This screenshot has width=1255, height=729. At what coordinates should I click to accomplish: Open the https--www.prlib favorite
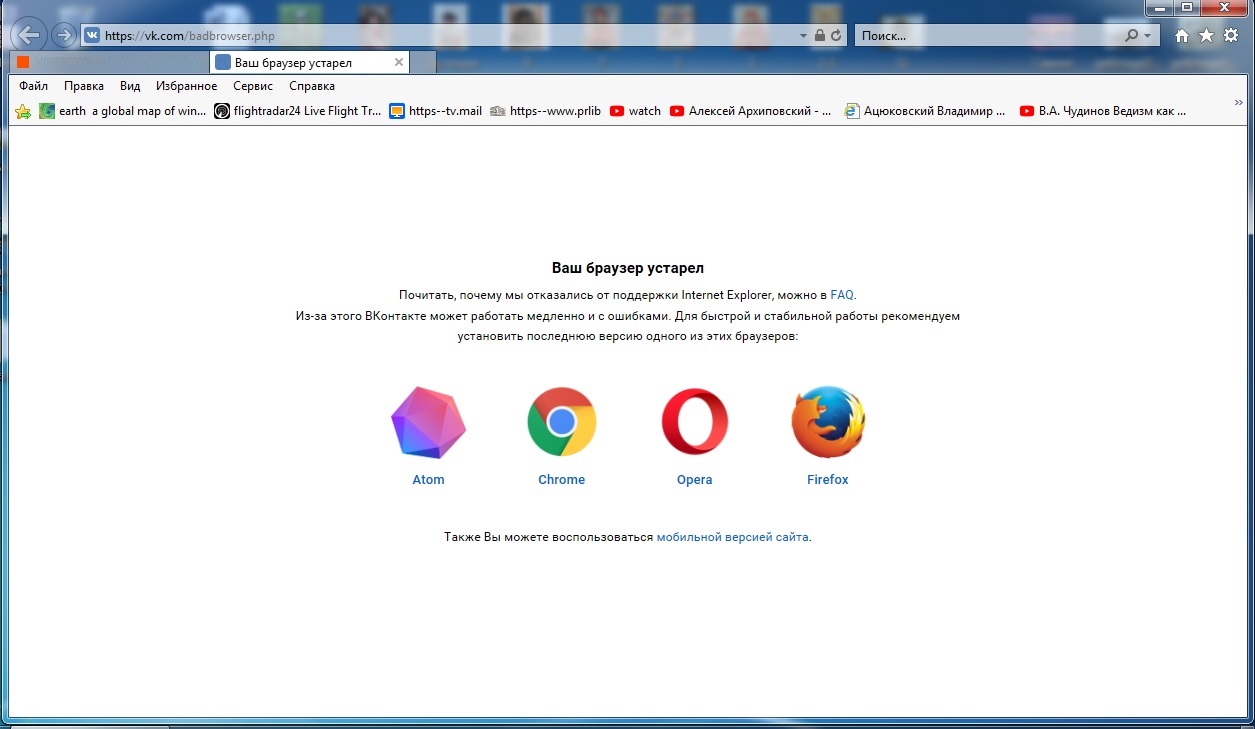545,111
